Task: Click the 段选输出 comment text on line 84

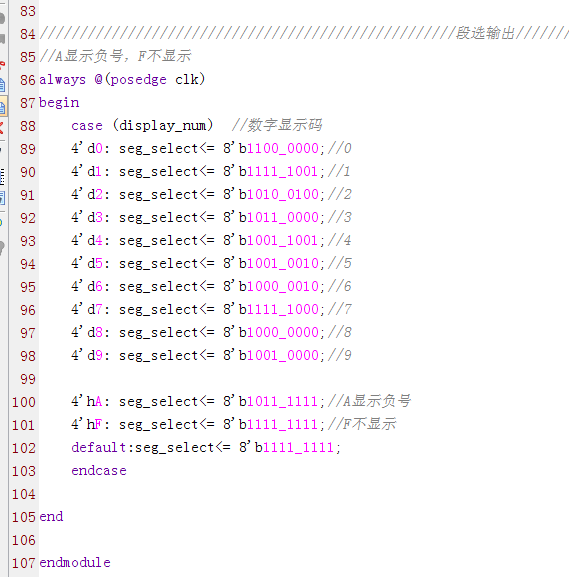Action: tap(485, 33)
